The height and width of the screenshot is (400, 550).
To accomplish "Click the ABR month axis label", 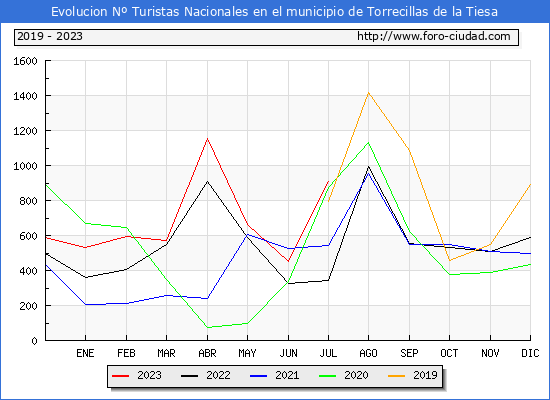I will pos(207,353).
